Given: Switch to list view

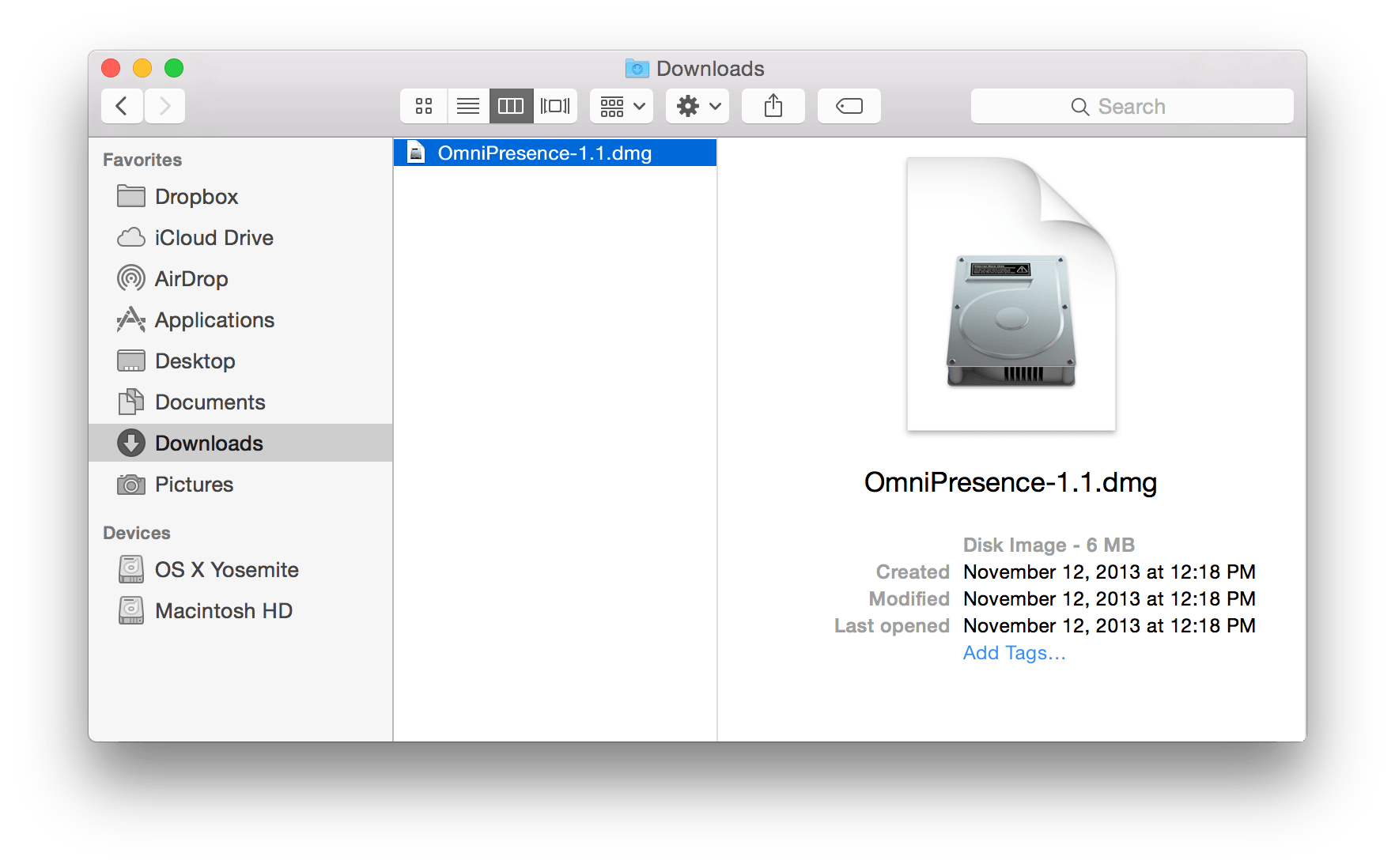Looking at the screenshot, I should click(468, 106).
